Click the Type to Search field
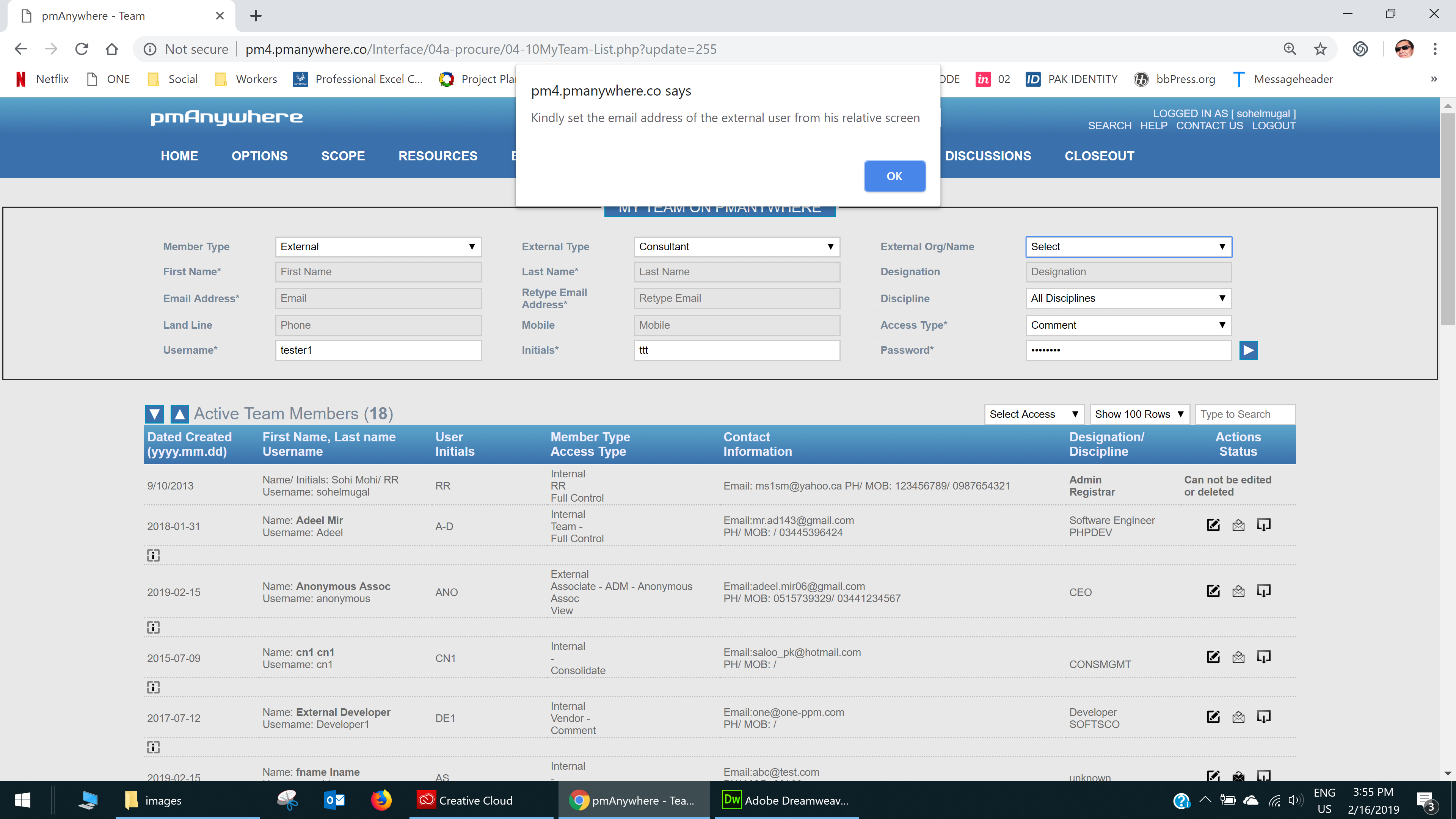Screen dimensions: 1456x819 click(x=1244, y=414)
